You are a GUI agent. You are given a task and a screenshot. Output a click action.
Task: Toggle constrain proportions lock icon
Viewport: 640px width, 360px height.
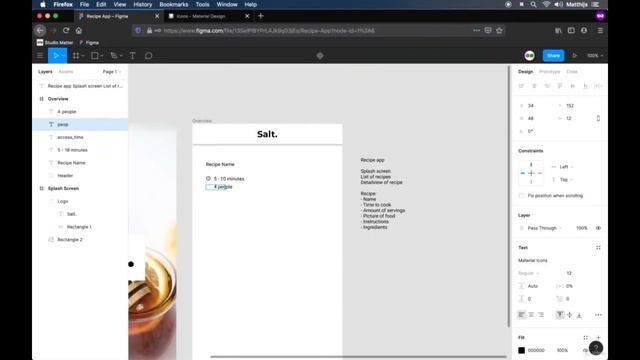598,118
